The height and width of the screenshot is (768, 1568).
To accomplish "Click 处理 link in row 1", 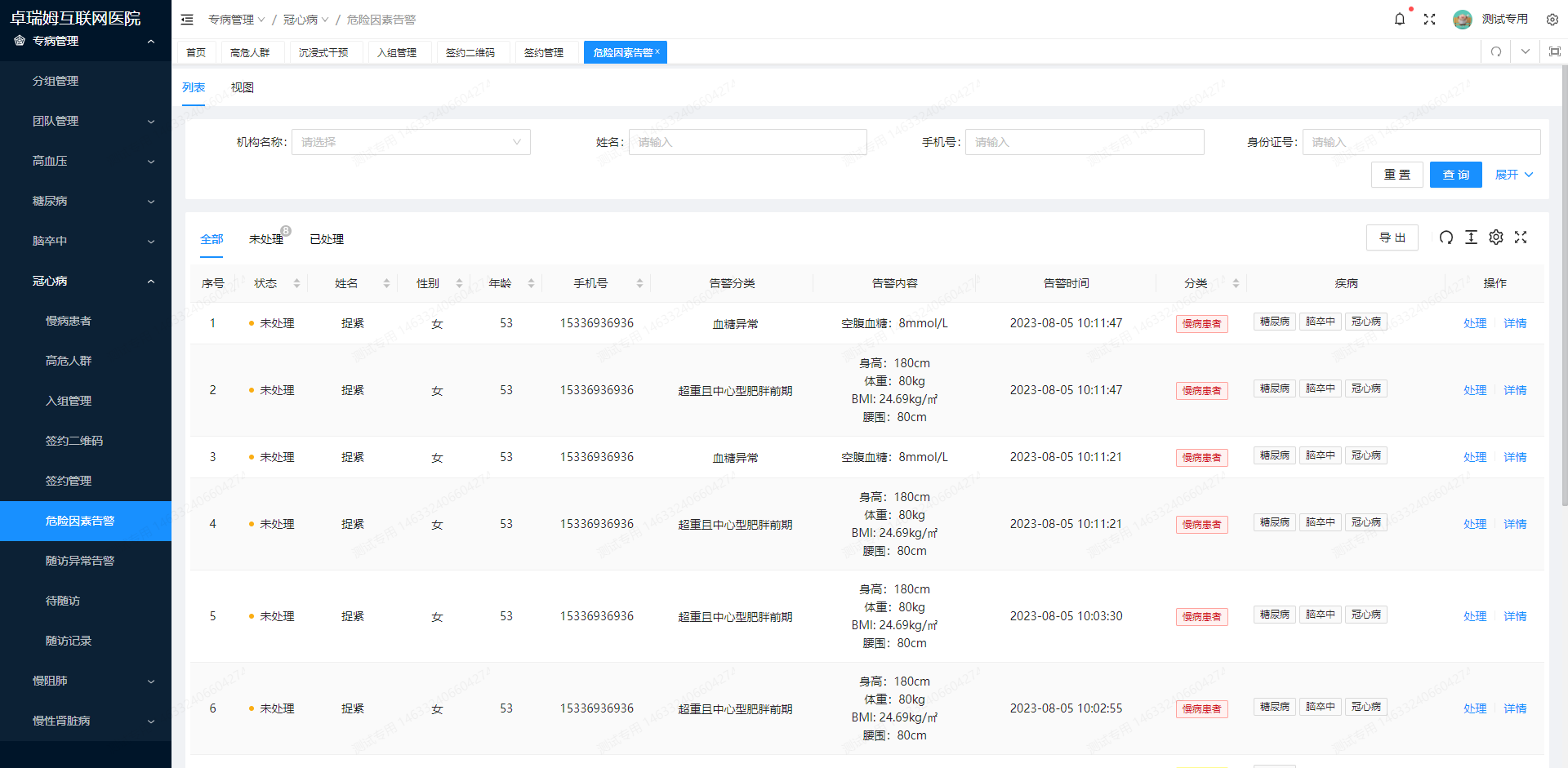I will [x=1475, y=323].
